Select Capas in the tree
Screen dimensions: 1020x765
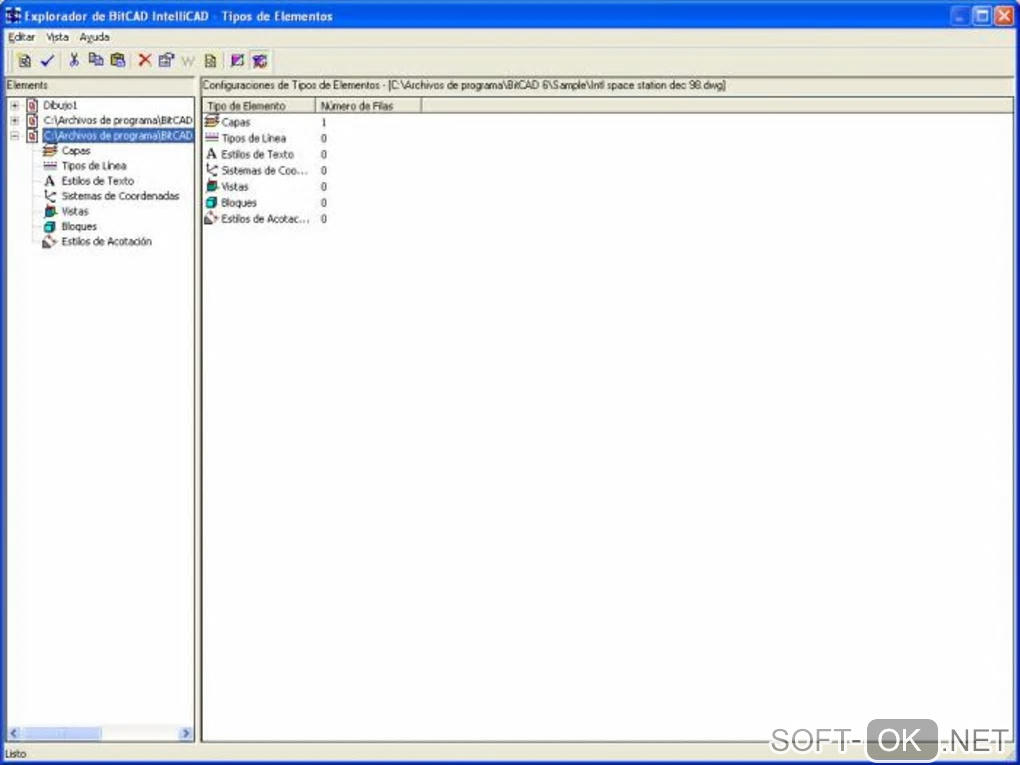(x=76, y=151)
